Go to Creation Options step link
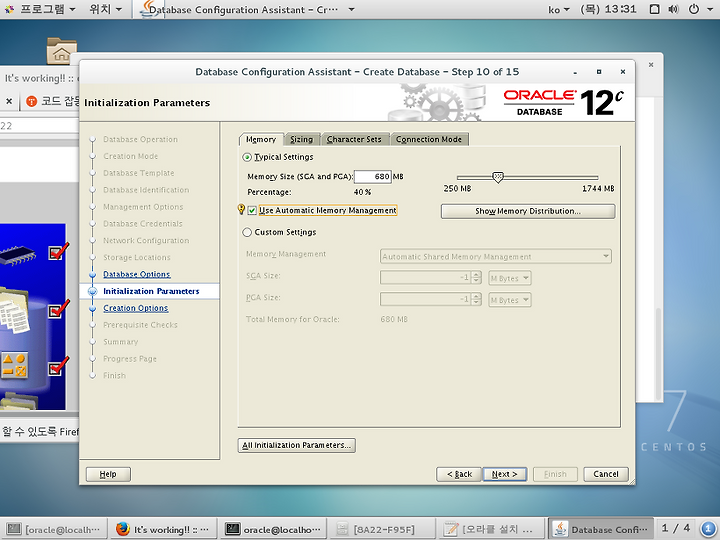720x540 pixels. click(135, 308)
